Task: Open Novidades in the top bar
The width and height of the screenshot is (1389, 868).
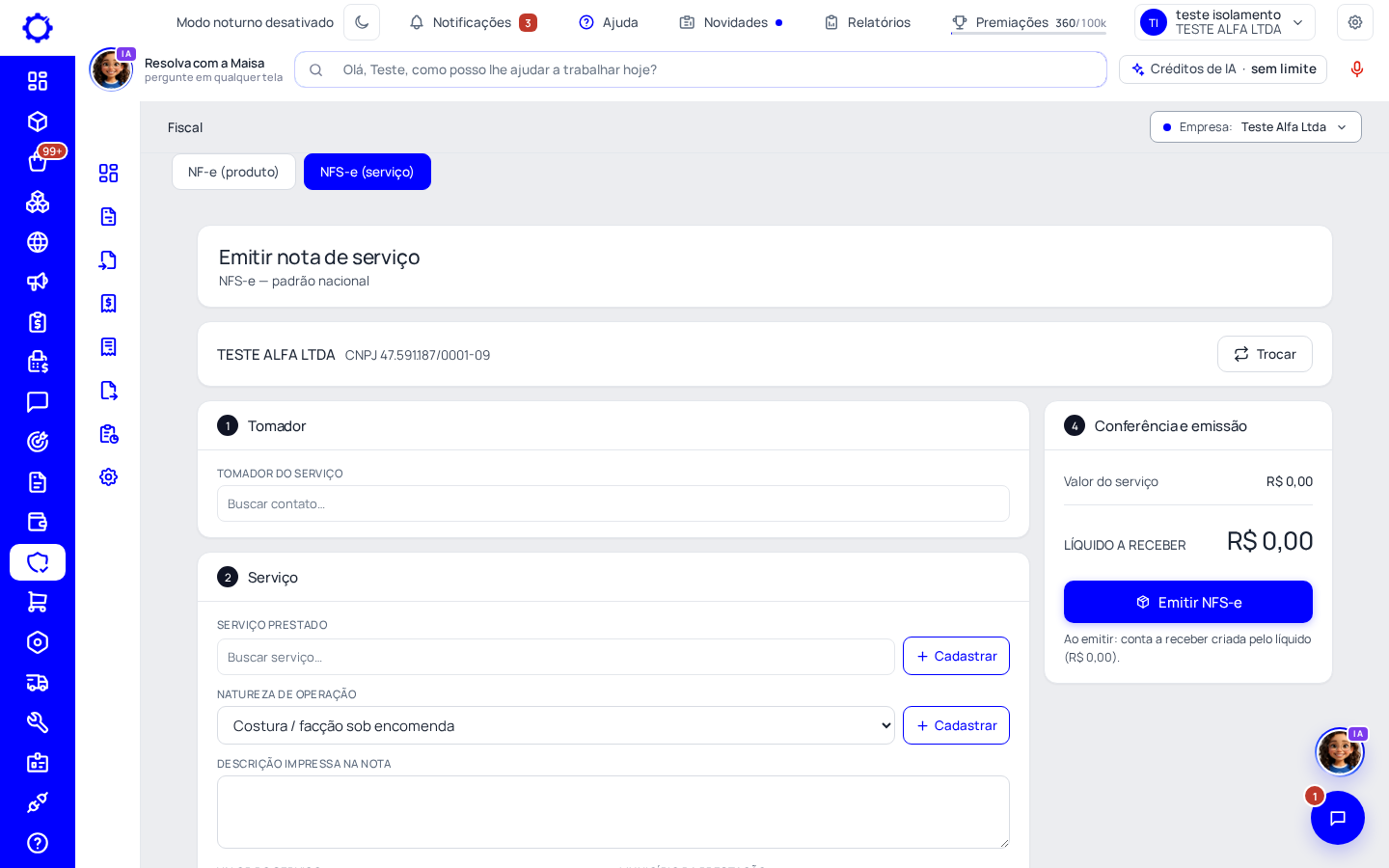Action: (x=731, y=22)
